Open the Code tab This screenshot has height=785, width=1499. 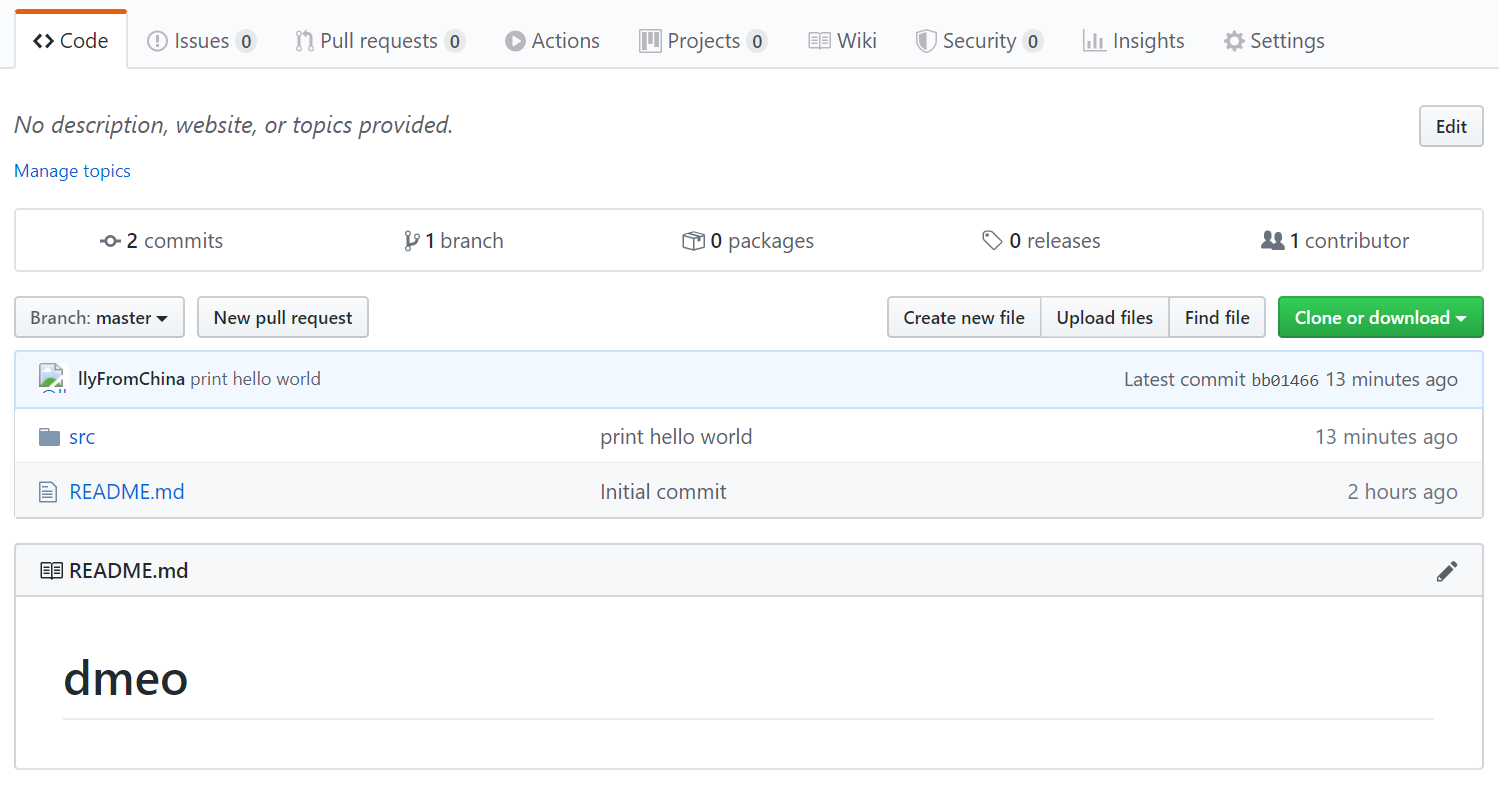(x=71, y=41)
